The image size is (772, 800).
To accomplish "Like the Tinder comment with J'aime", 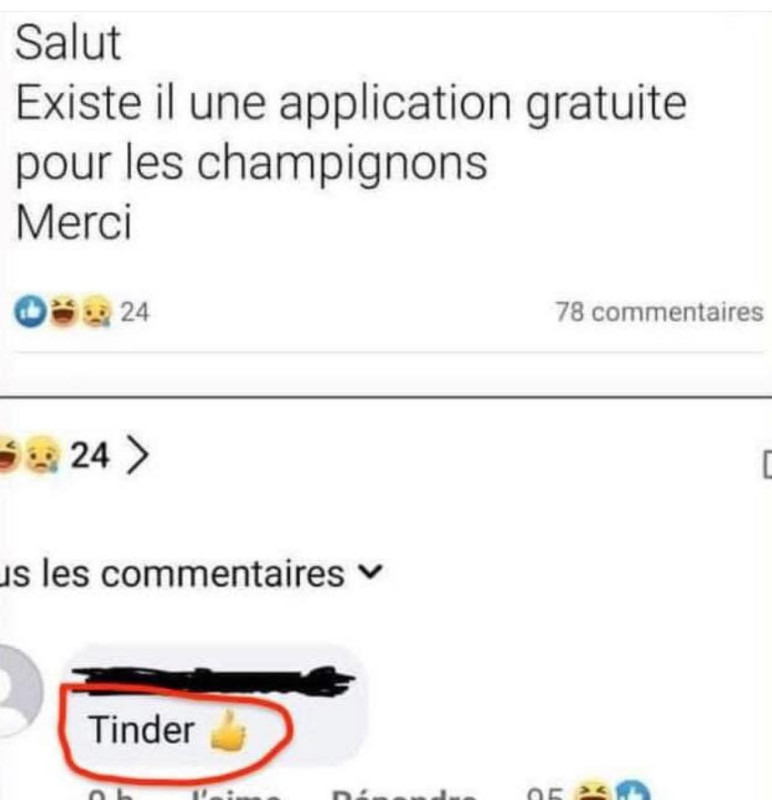I will coord(235,795).
